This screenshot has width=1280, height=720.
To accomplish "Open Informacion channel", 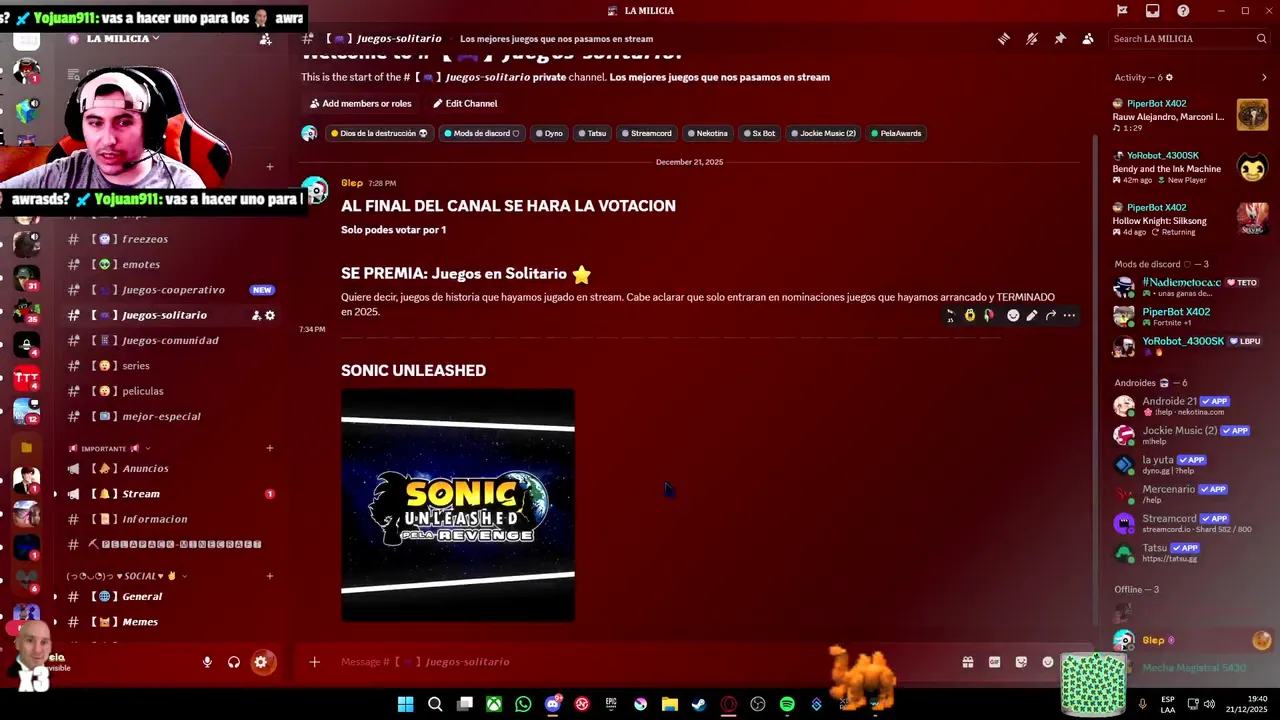I will [155, 519].
